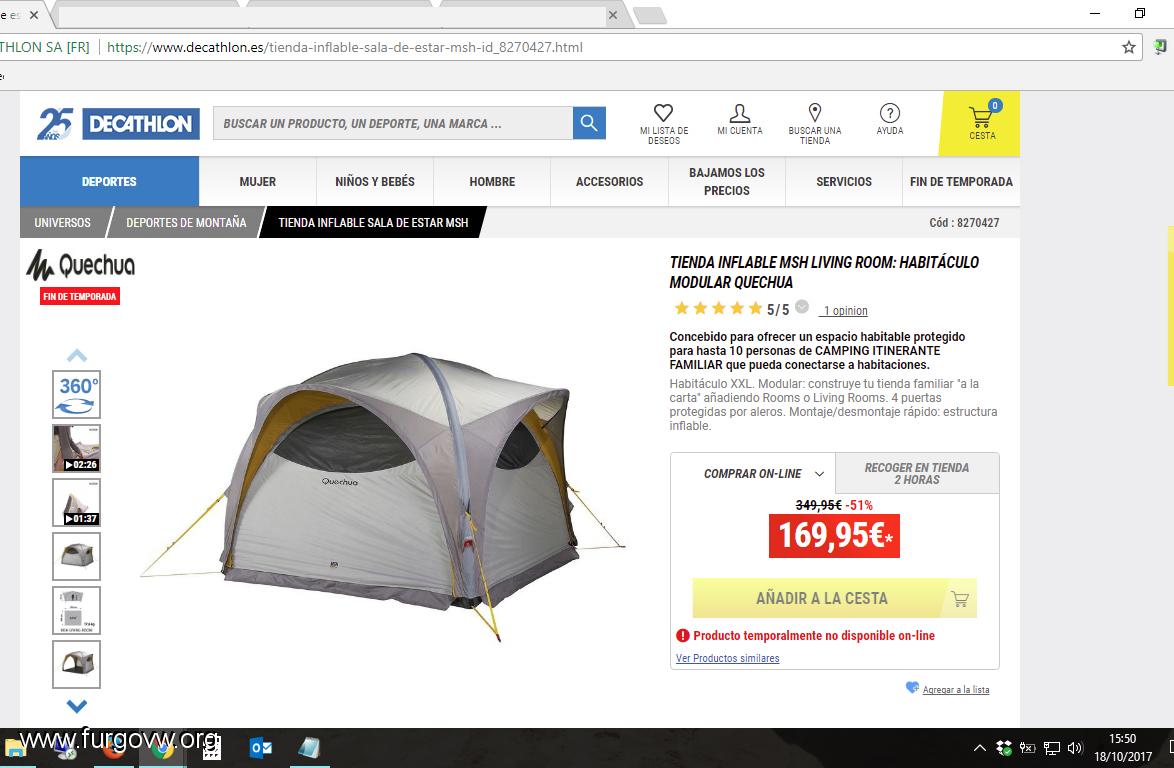This screenshot has height=768, width=1174.
Task: Show previous thumbnails with up chevron
Action: point(77,356)
